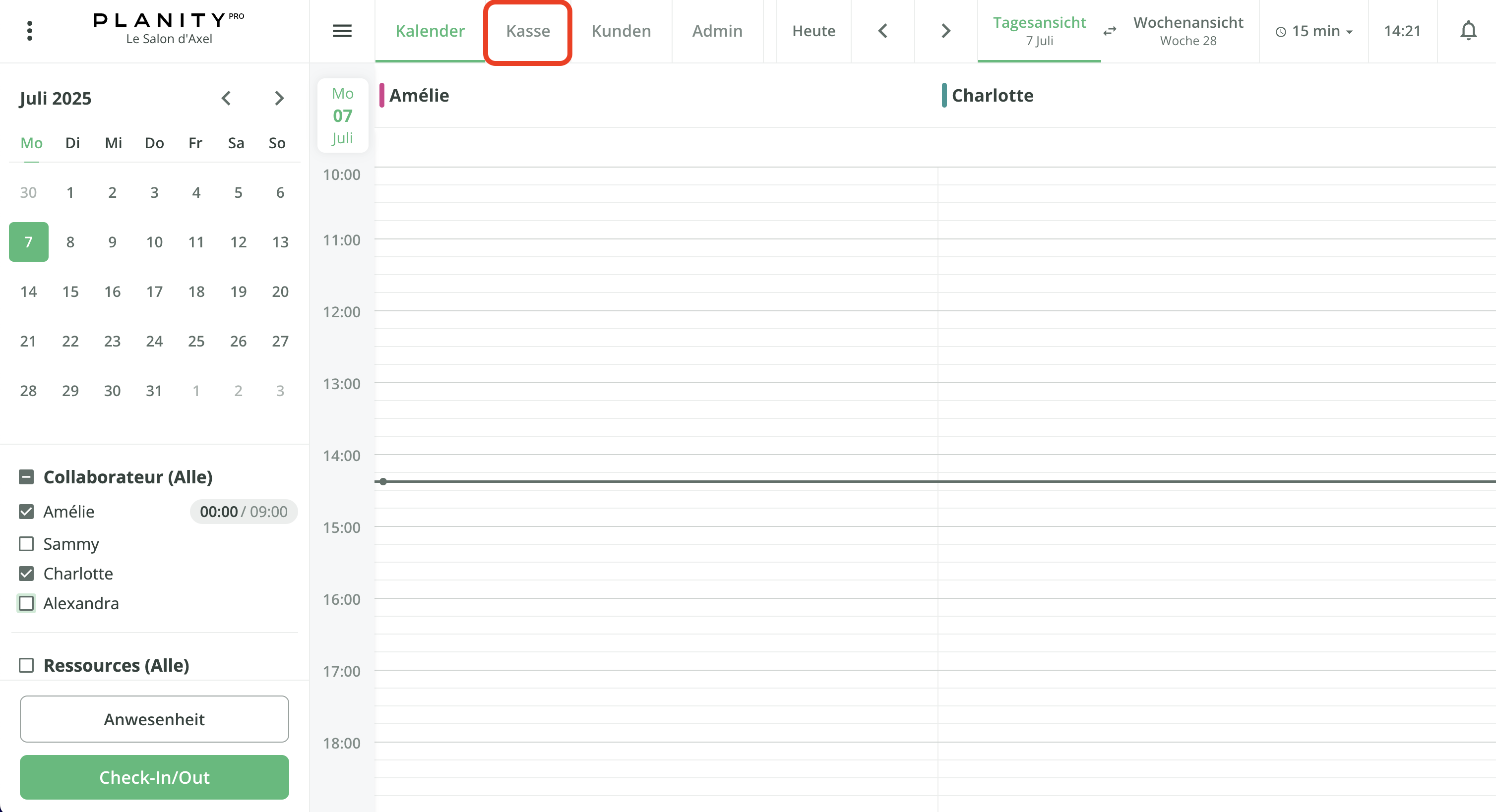Click Amélie's pink color bar
Image resolution: width=1496 pixels, height=812 pixels.
[381, 95]
